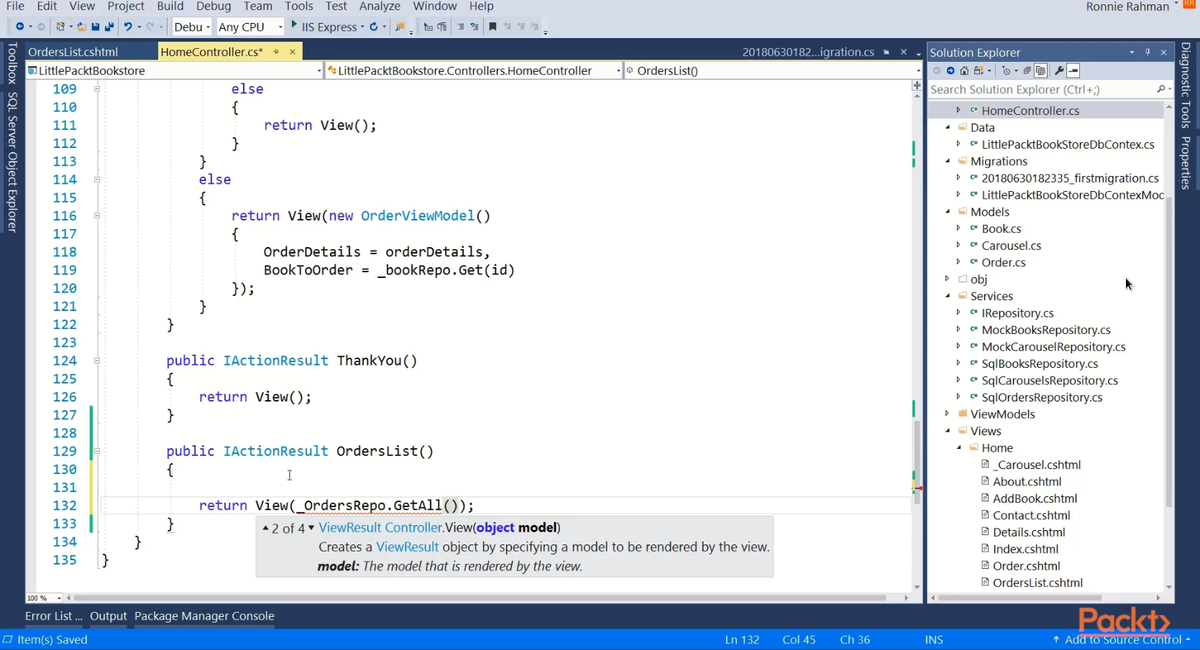Pin the Solution Explorer panel

[1148, 52]
